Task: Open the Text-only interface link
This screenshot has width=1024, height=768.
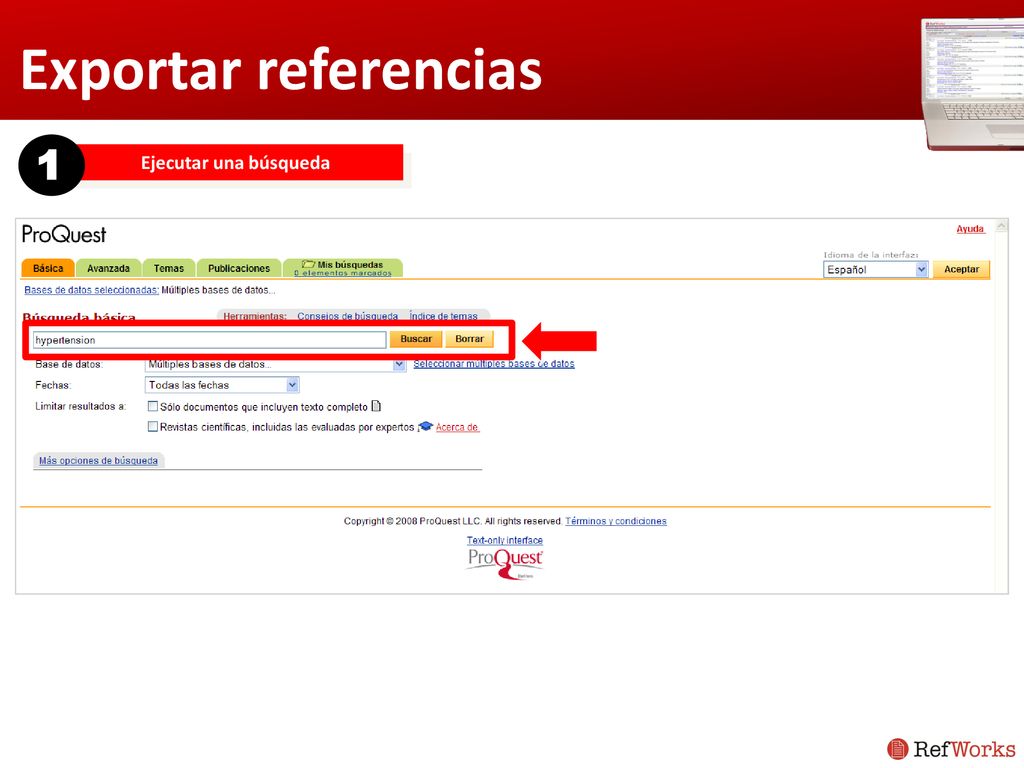Action: click(x=505, y=540)
